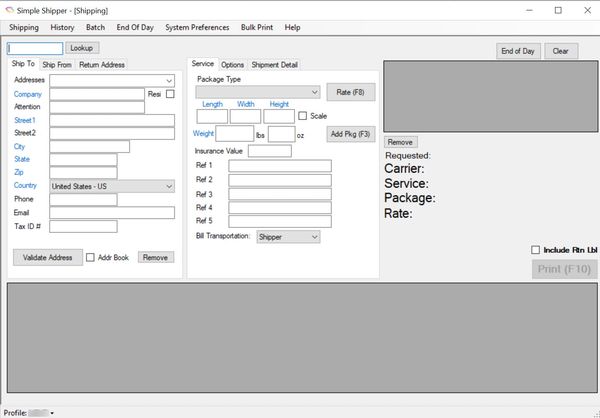Click the Insurance Value input field
This screenshot has width=600, height=418.
coord(269,151)
